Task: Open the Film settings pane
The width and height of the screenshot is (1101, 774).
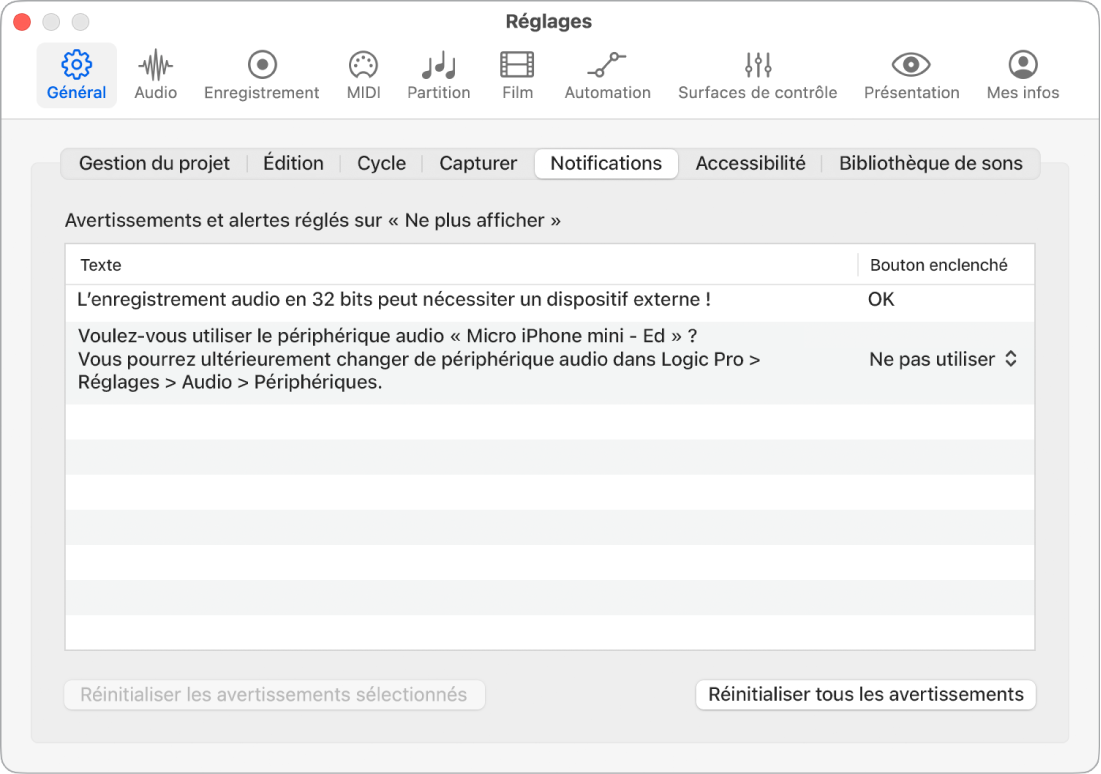Action: pos(517,73)
